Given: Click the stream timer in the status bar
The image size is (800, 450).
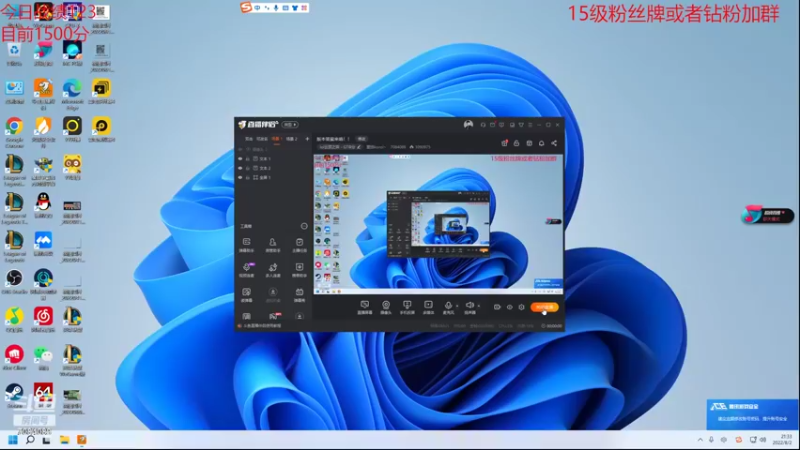Looking at the screenshot, I should [x=552, y=326].
